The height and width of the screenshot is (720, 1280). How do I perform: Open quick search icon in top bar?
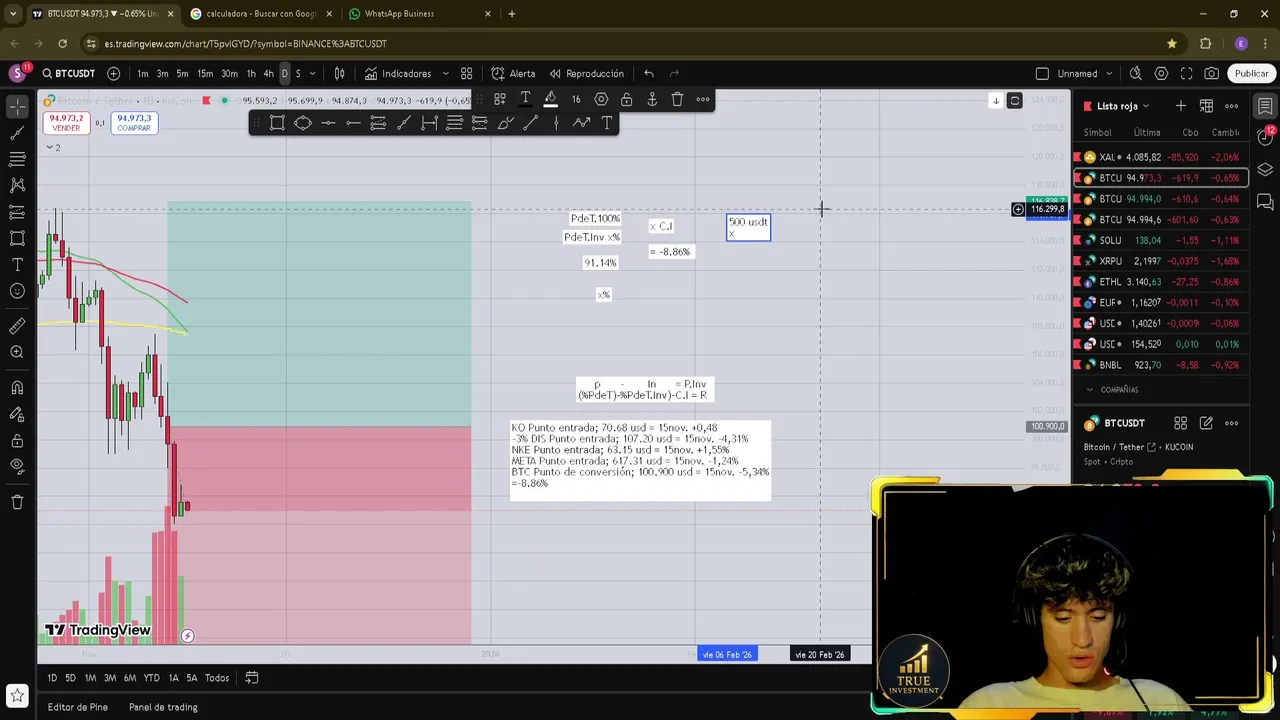pos(1135,73)
